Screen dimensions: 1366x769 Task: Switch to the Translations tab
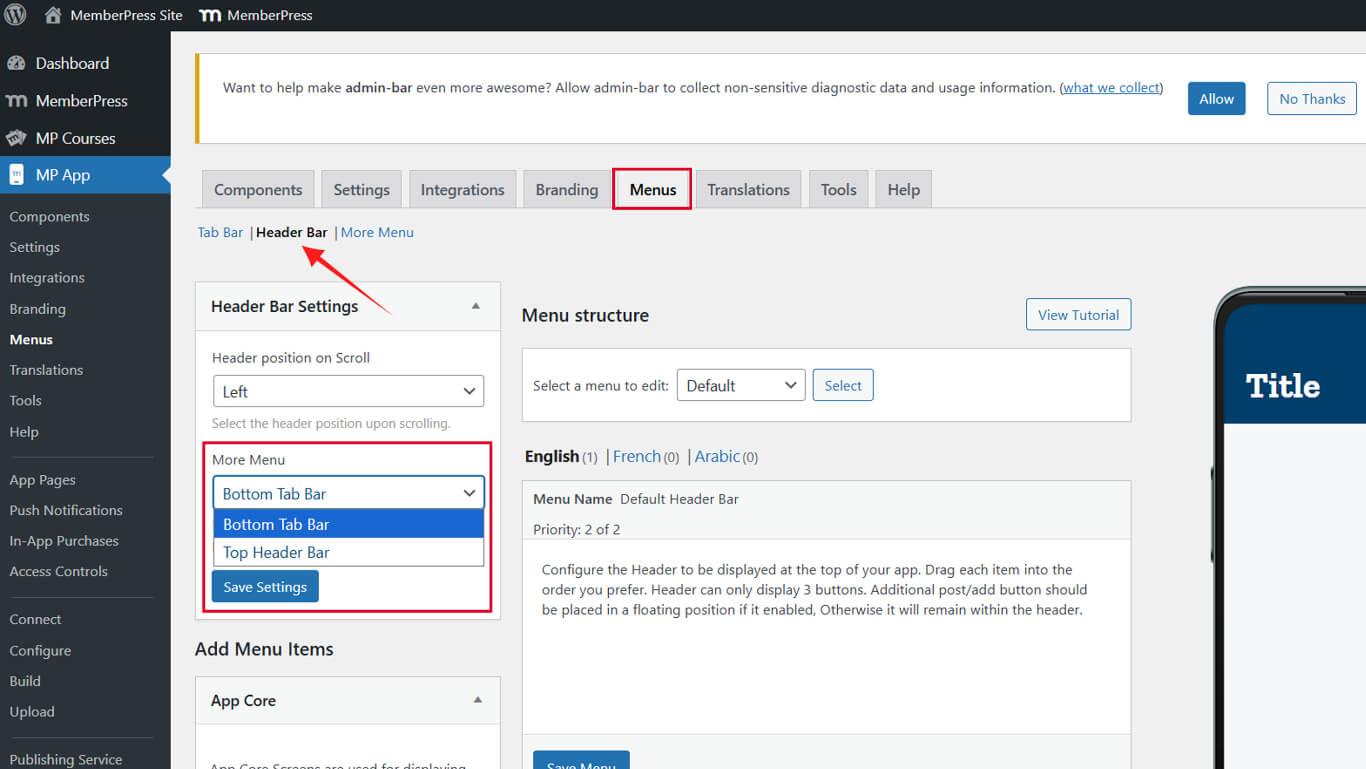[x=748, y=189]
